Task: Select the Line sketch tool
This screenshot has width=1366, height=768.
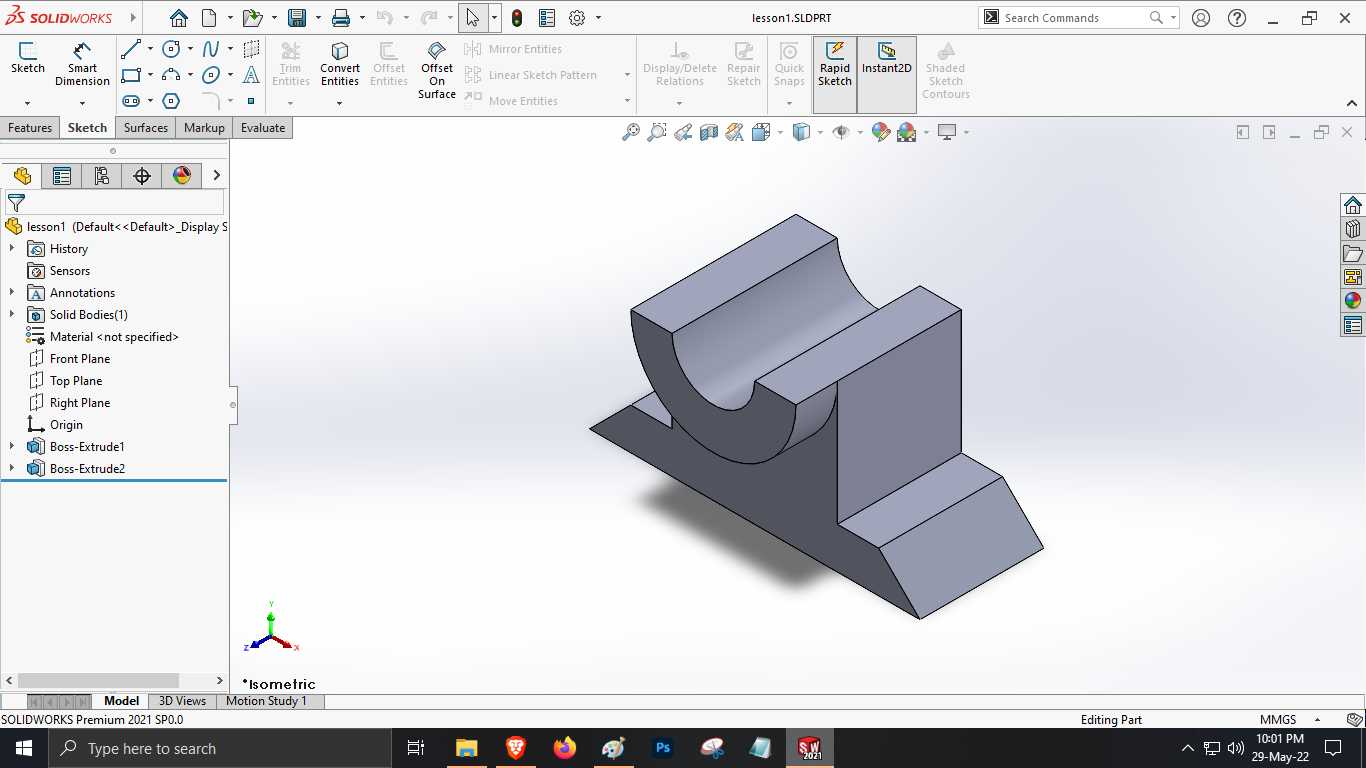Action: [131, 49]
